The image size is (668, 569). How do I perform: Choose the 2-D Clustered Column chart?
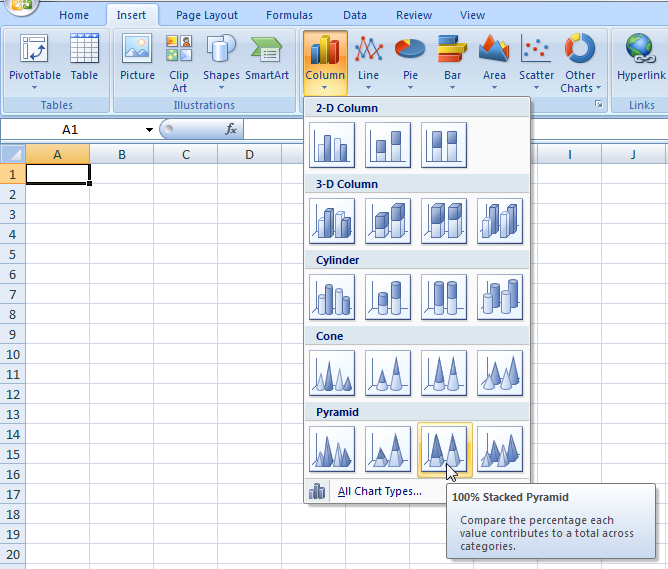[332, 145]
